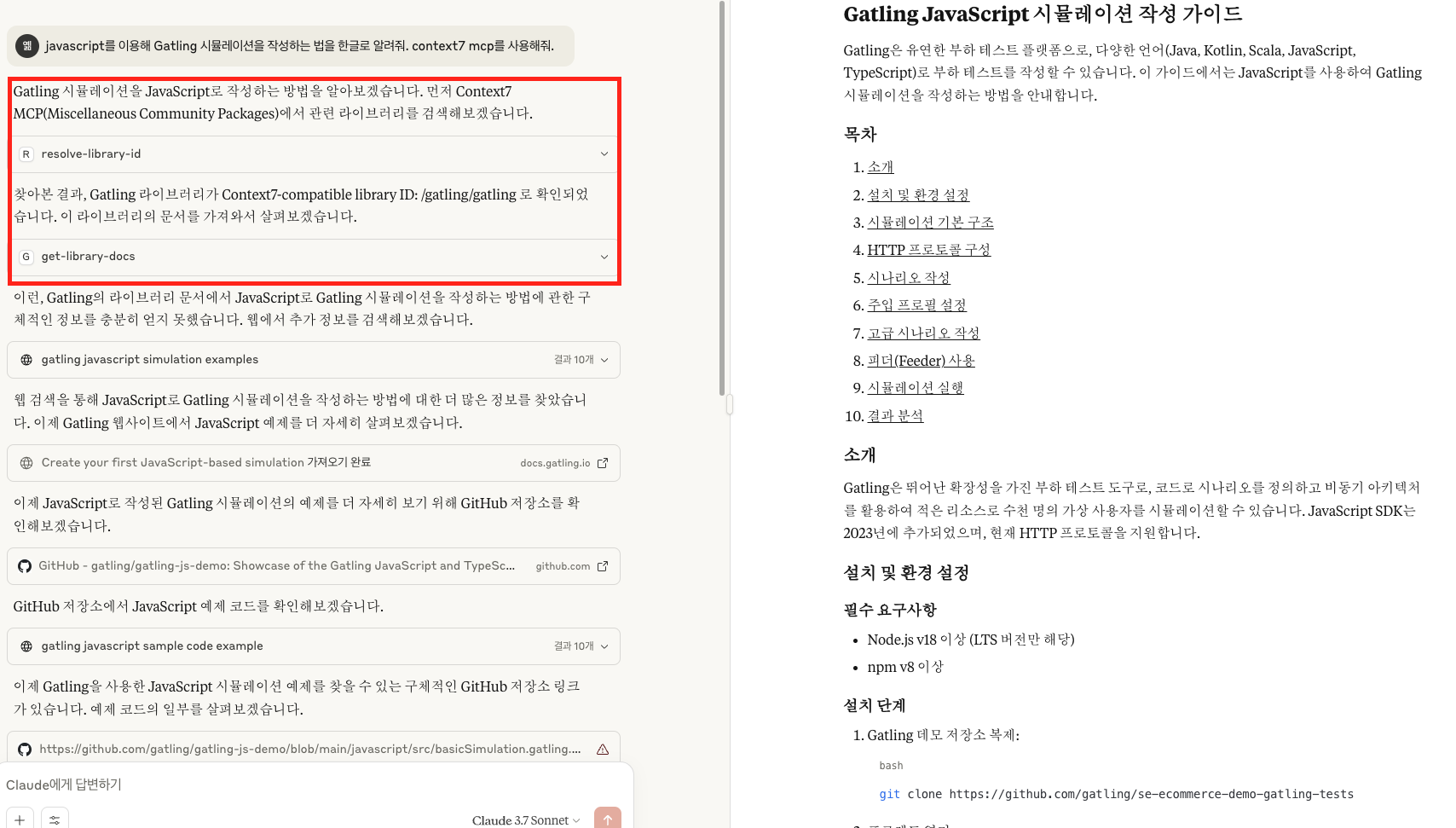Click globe icon for gatling javascript sample code example

click(x=26, y=646)
